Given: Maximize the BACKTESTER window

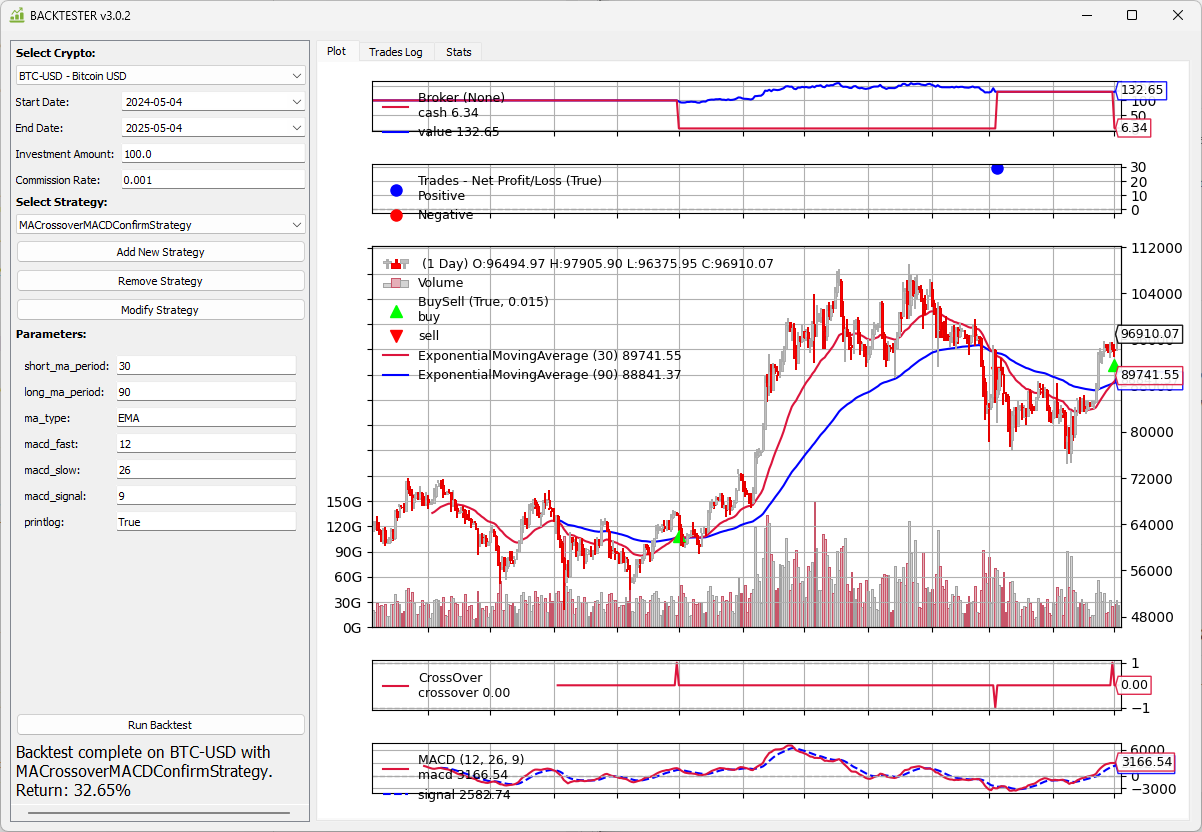Looking at the screenshot, I should point(1132,15).
